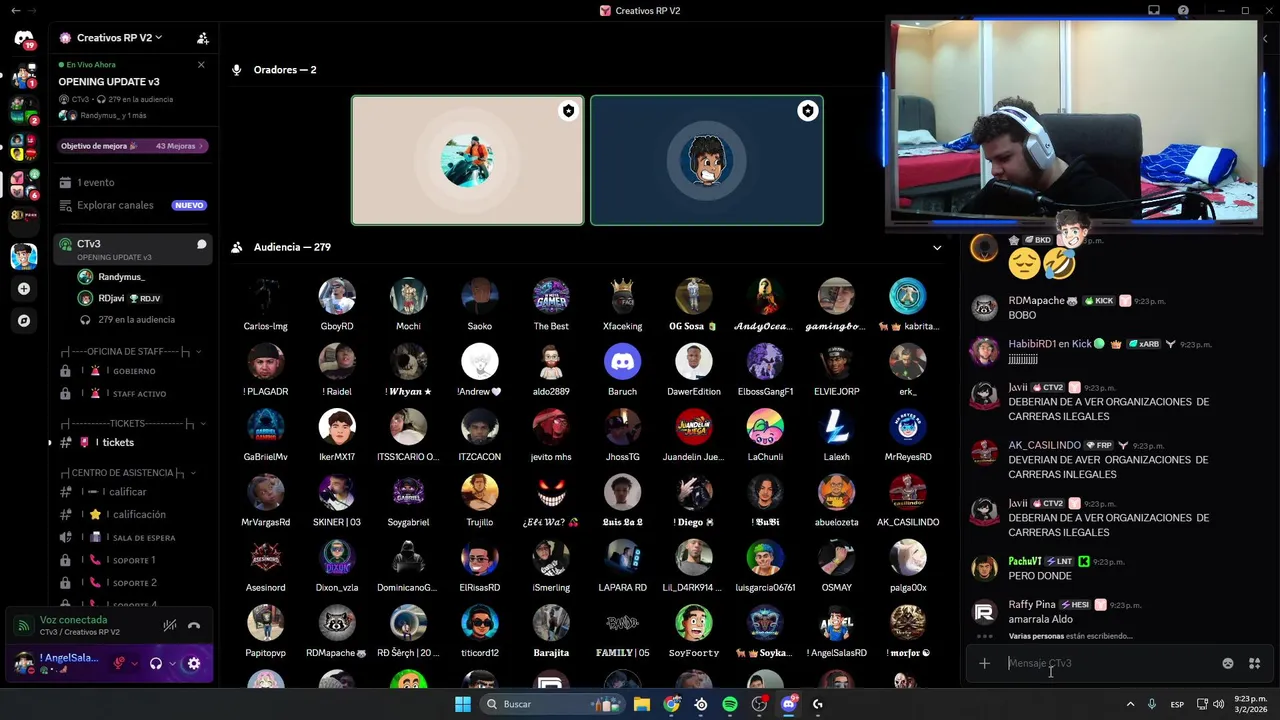Select the Randymus_ speaker tile
This screenshot has width=1280, height=720.
click(467, 160)
